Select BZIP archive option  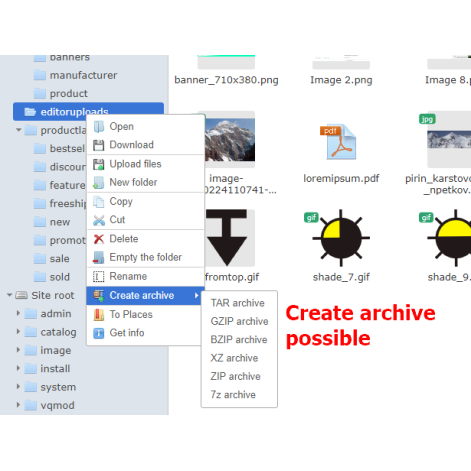click(x=239, y=340)
